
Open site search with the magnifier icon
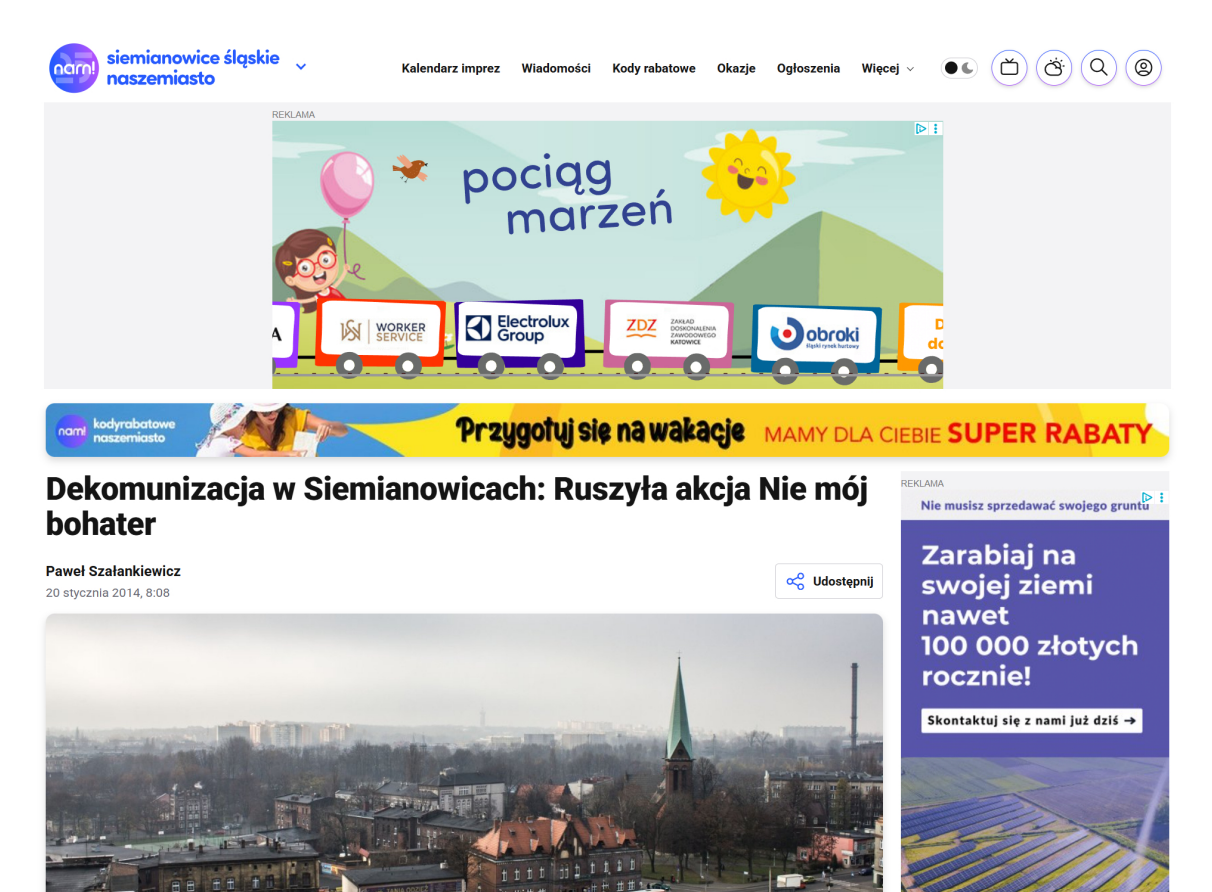(x=1098, y=67)
